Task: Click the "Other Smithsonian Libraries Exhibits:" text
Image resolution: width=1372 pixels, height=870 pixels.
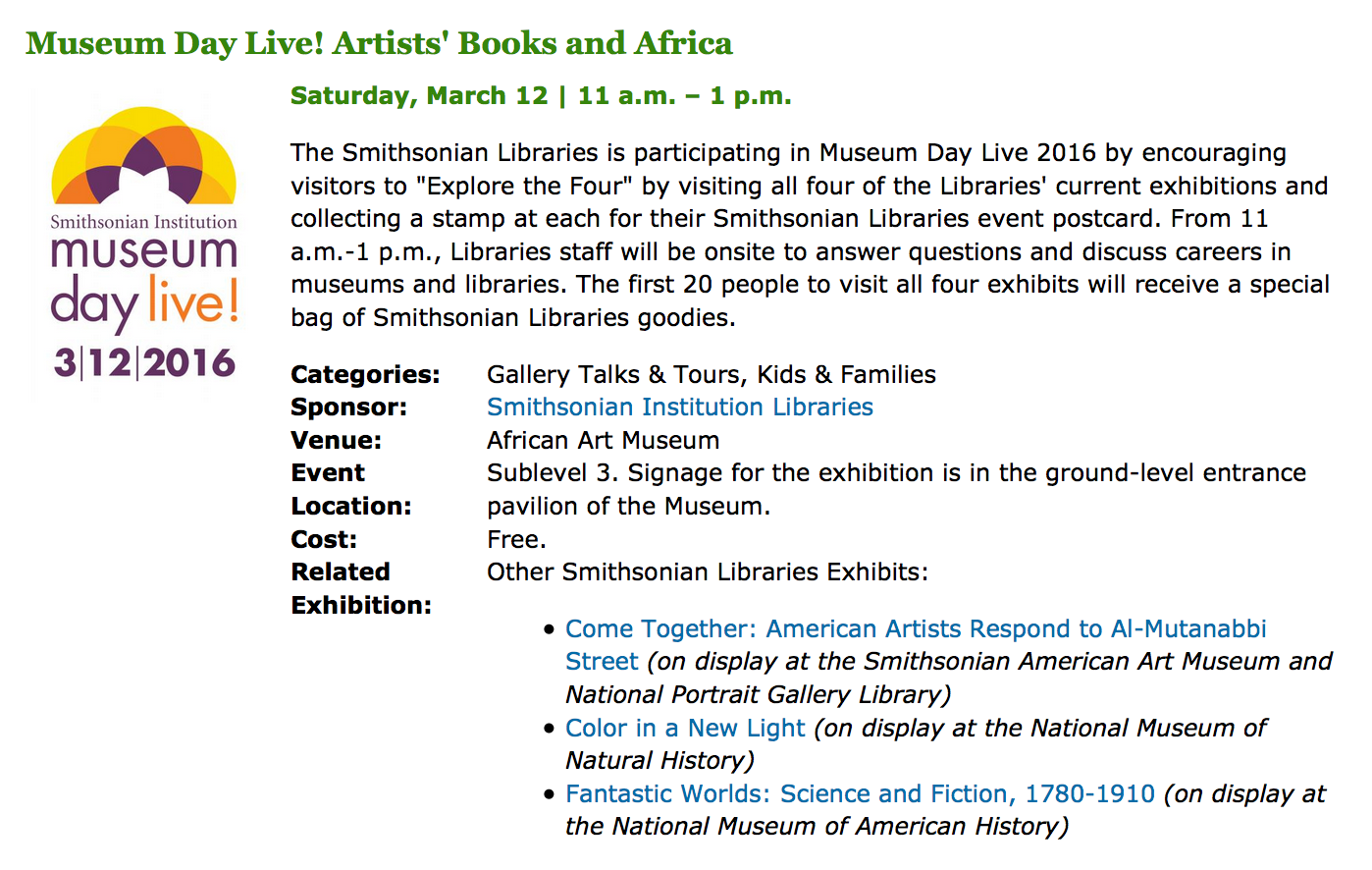Action: (707, 572)
